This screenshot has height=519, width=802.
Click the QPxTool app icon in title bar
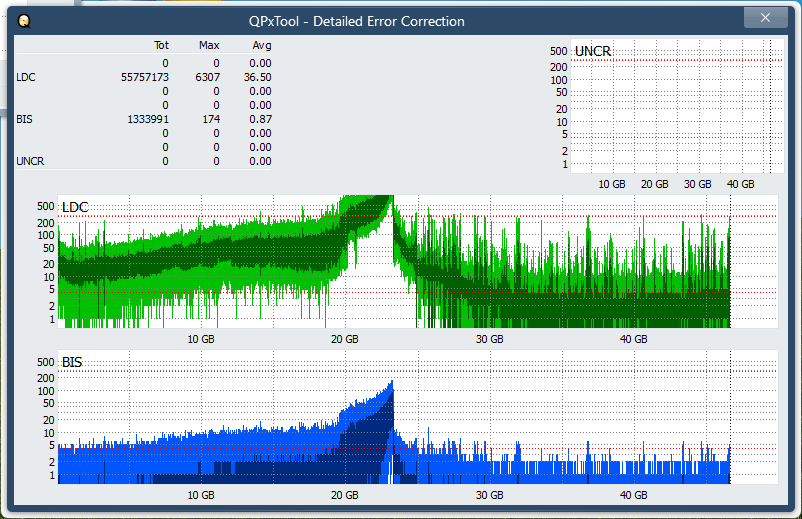[24, 21]
